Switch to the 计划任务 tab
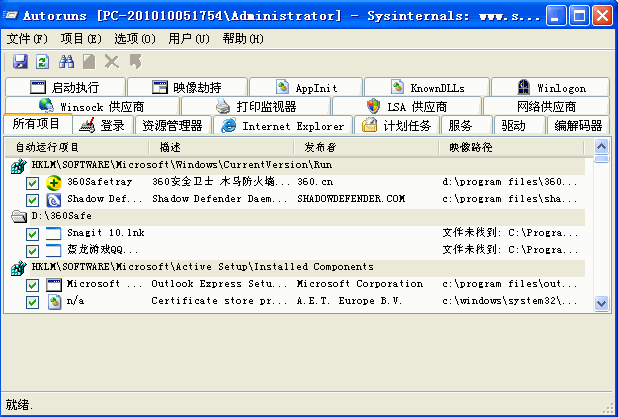 tap(398, 126)
